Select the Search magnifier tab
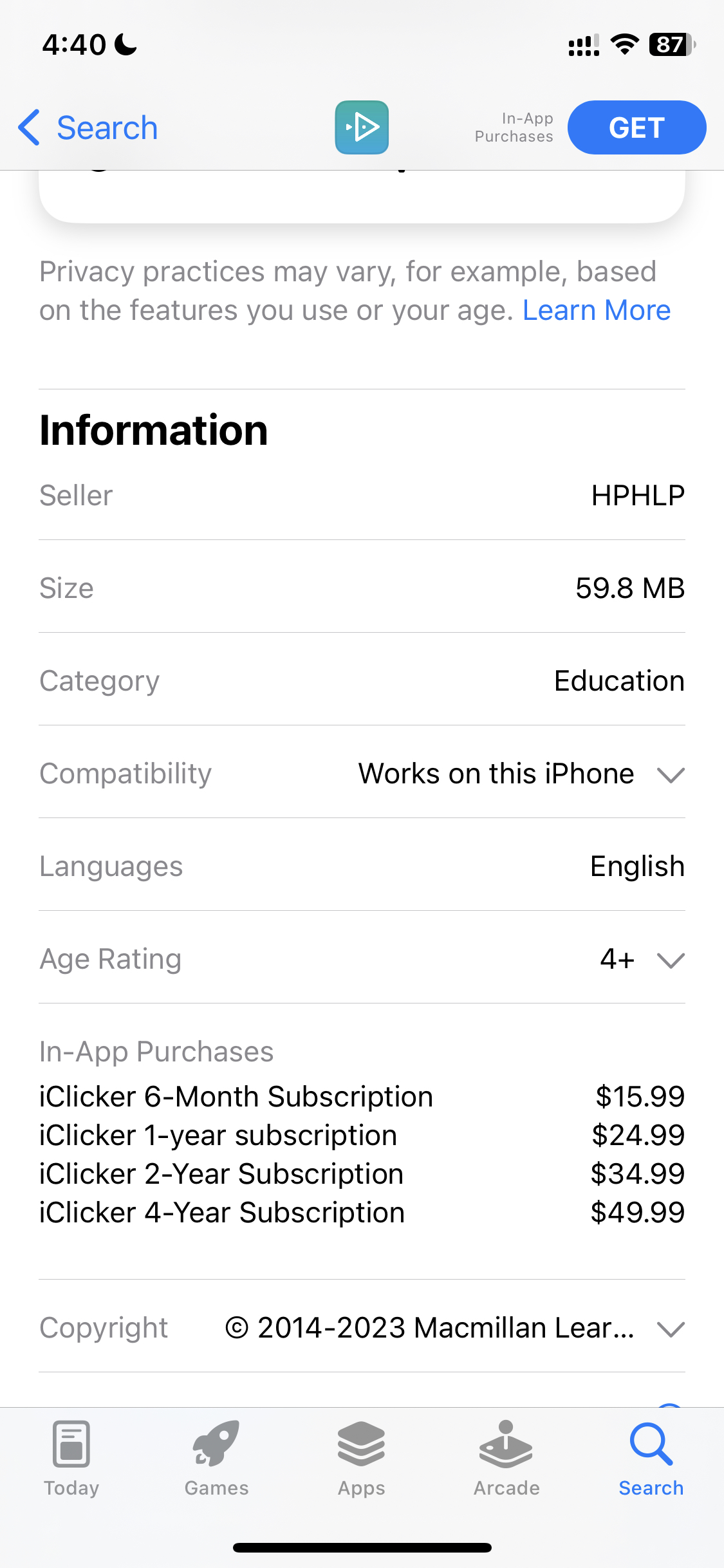 click(x=651, y=1444)
